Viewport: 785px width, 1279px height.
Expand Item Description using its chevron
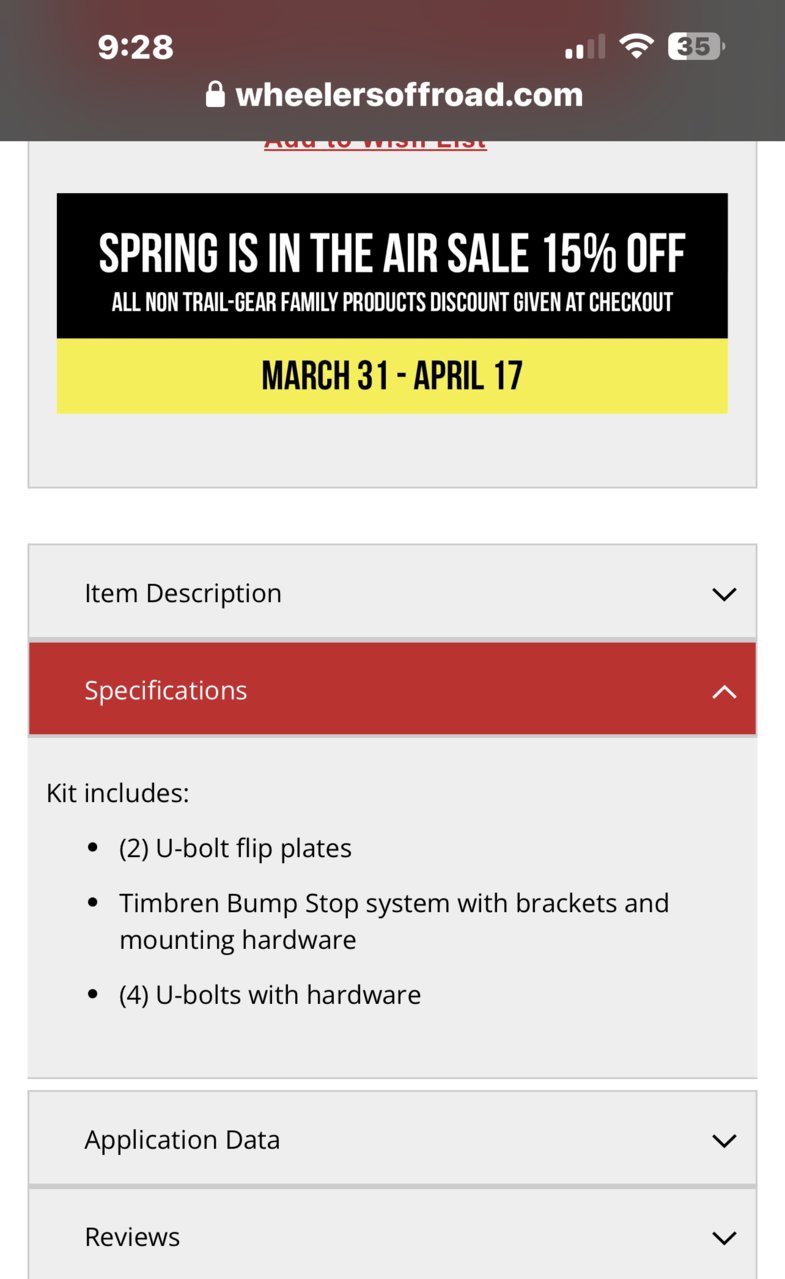coord(724,594)
